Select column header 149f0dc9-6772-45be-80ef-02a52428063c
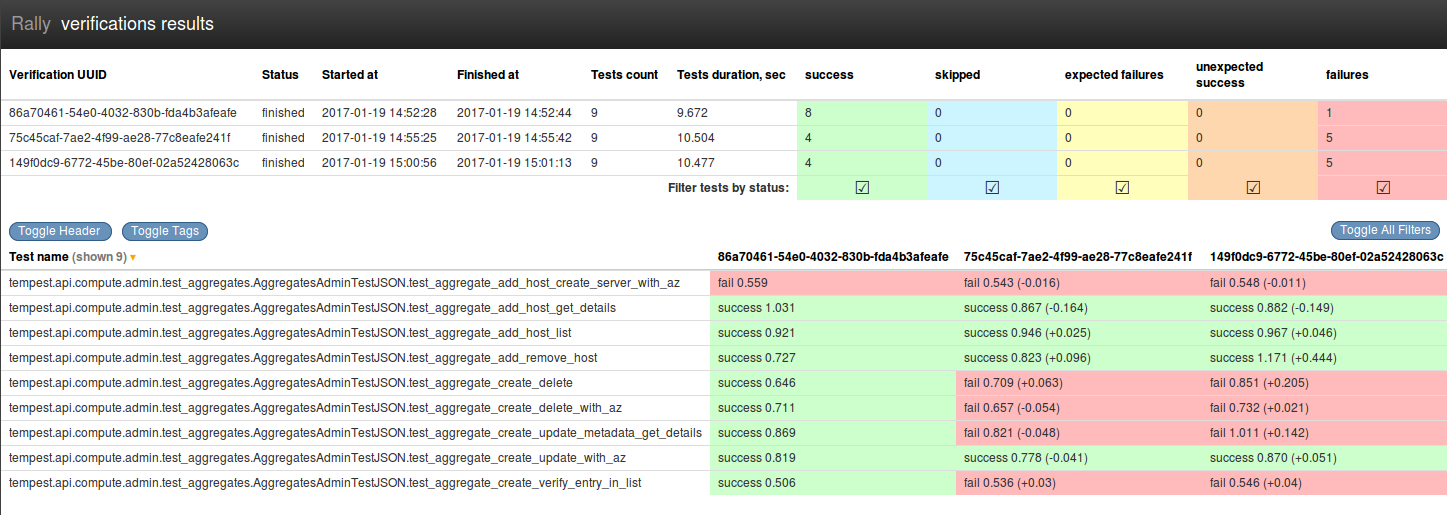 tap(1326, 257)
